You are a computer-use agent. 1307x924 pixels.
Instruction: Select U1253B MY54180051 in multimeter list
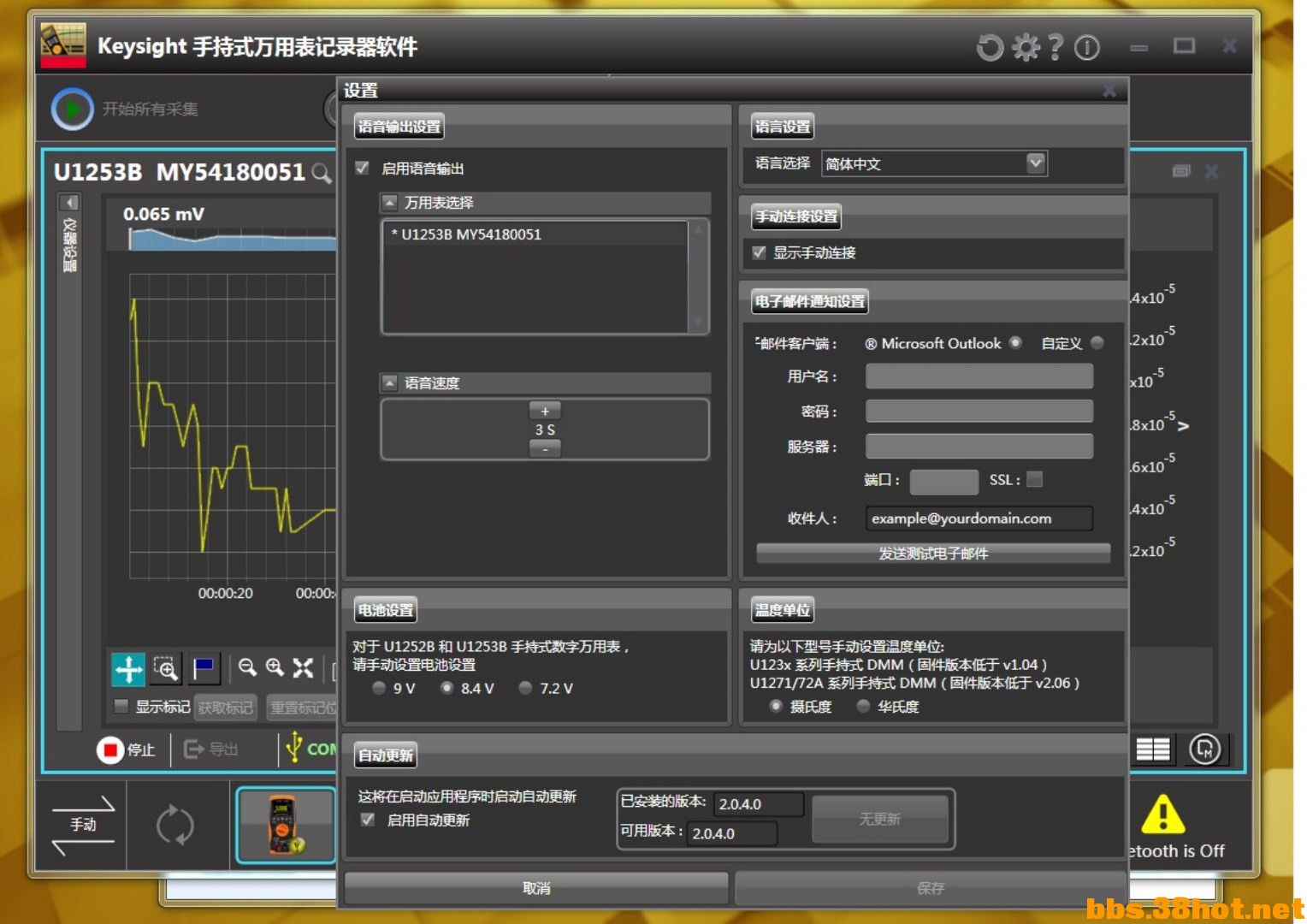point(535,234)
